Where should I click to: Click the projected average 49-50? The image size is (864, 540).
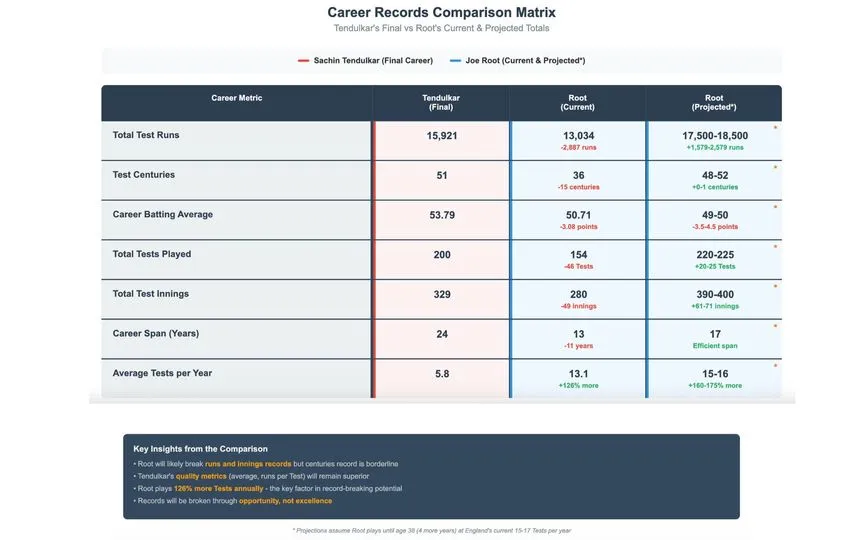(715, 215)
